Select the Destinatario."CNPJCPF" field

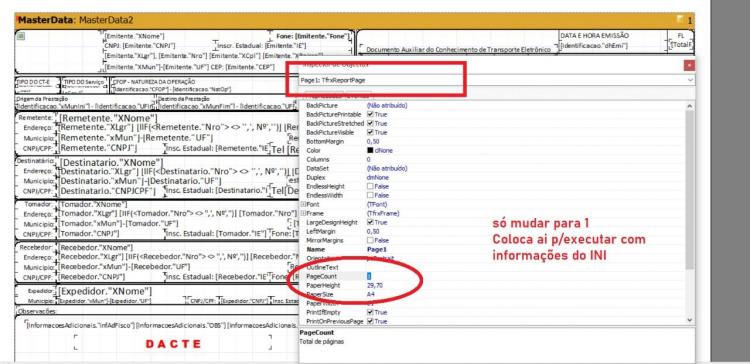point(107,192)
